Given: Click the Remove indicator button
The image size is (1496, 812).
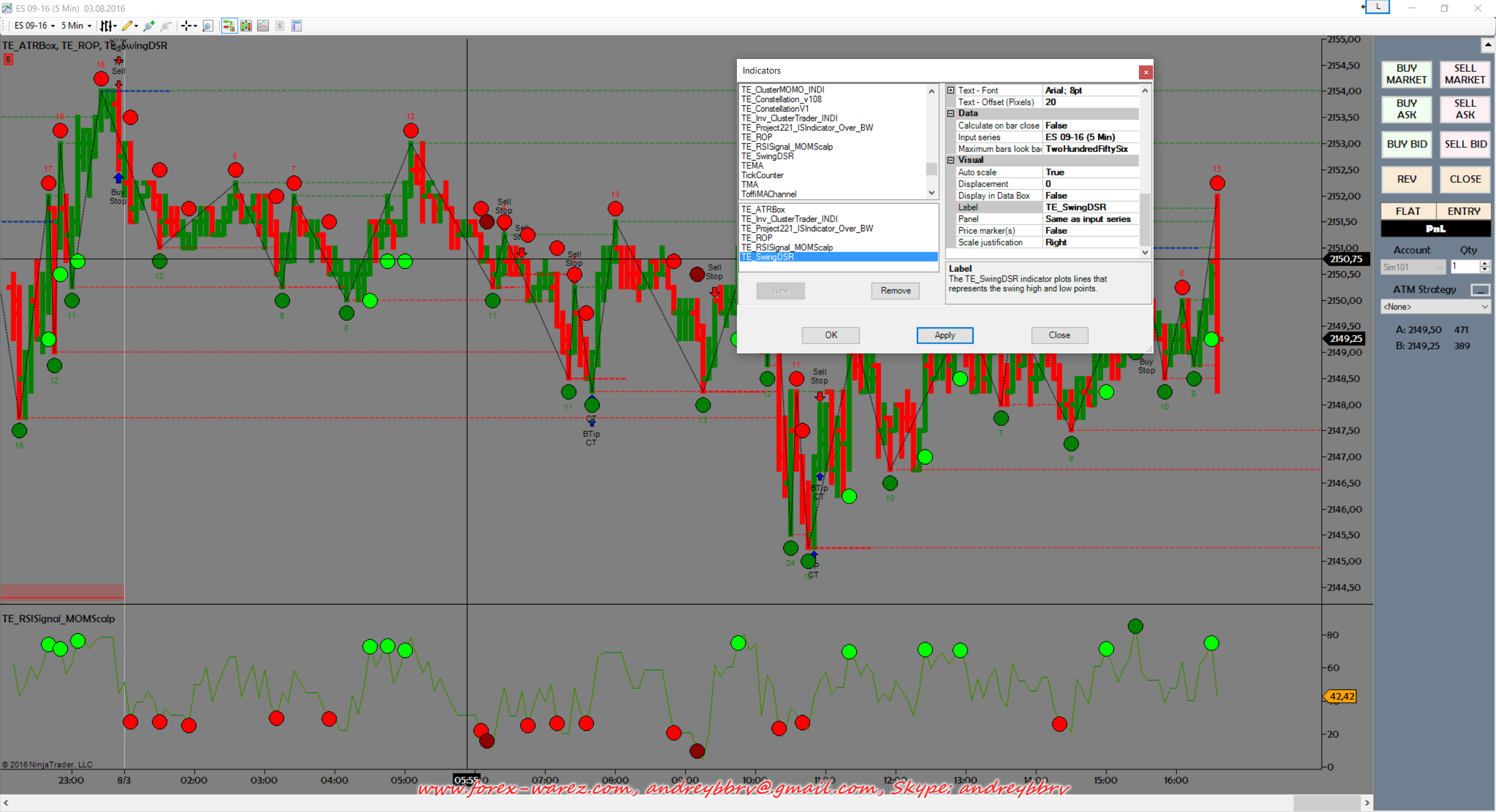Looking at the screenshot, I should coord(895,291).
